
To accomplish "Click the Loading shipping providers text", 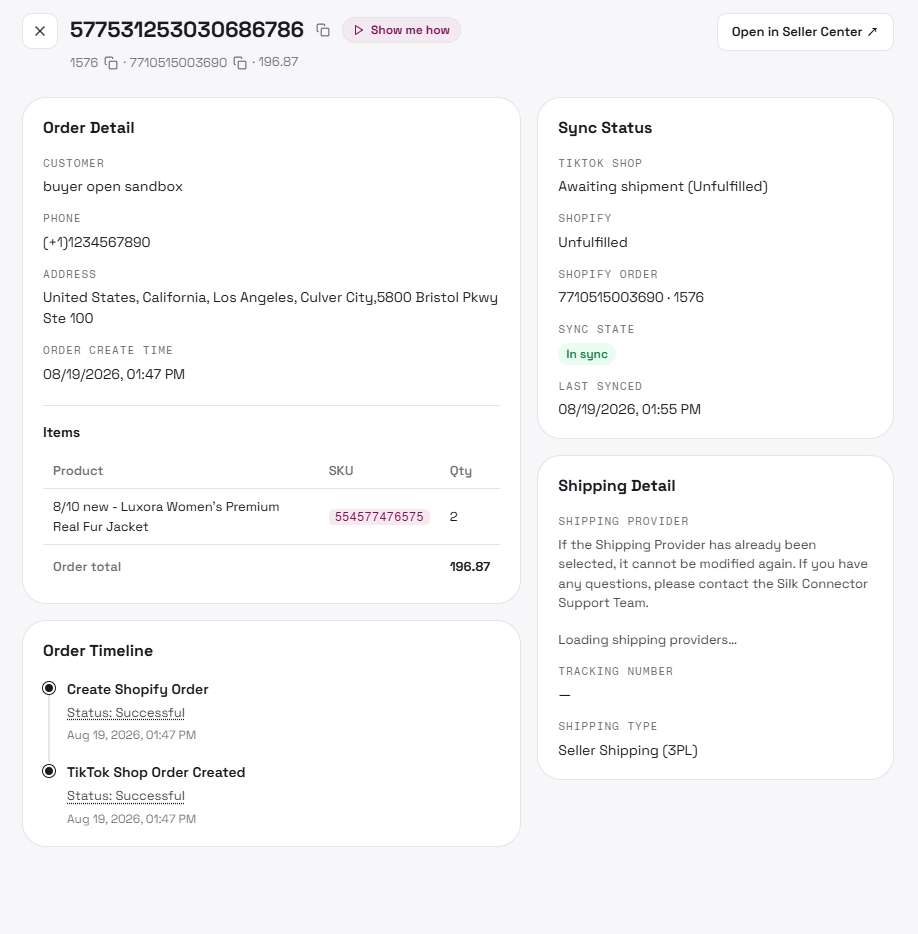I will click(648, 640).
